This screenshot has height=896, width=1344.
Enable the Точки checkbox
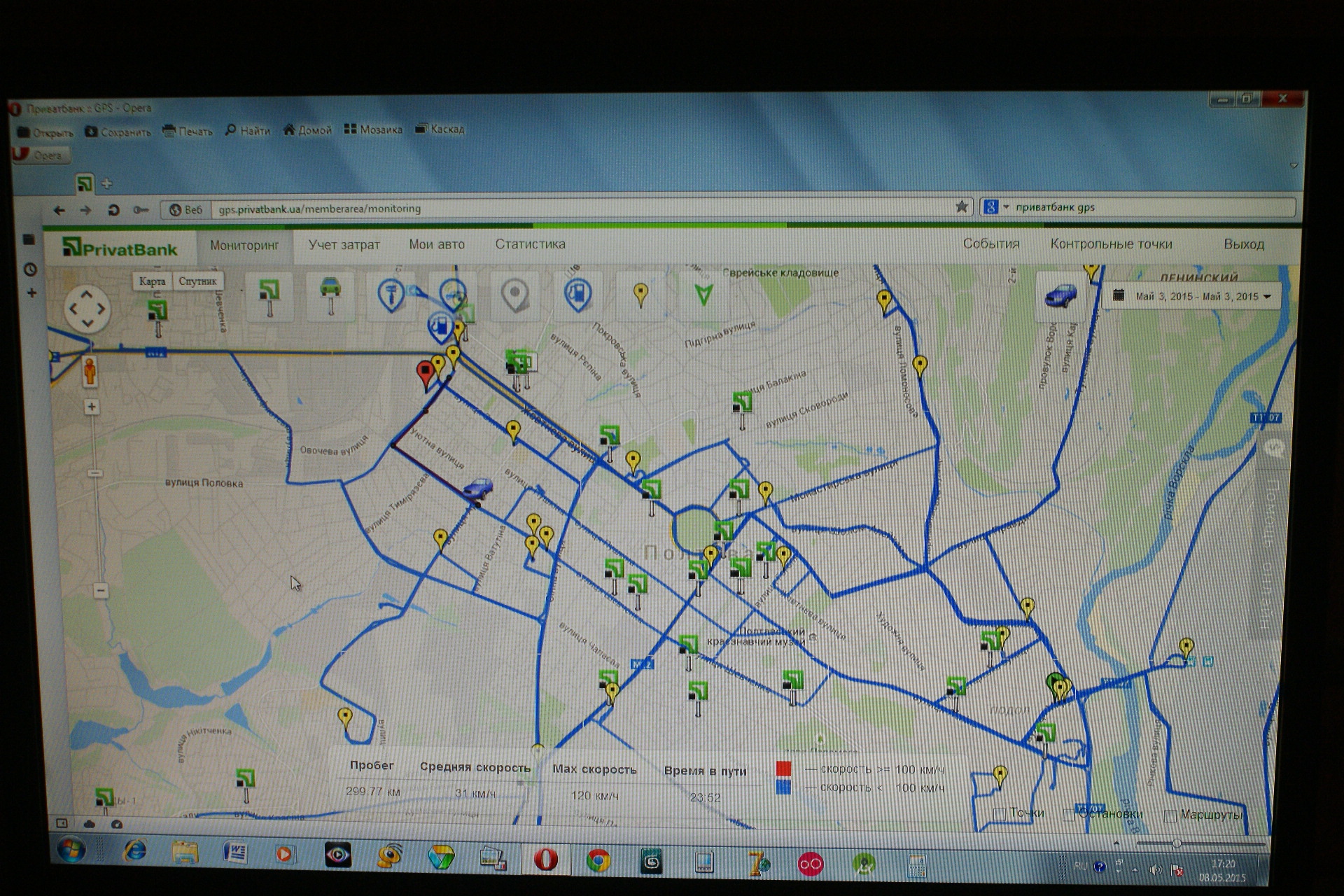[x=1000, y=813]
